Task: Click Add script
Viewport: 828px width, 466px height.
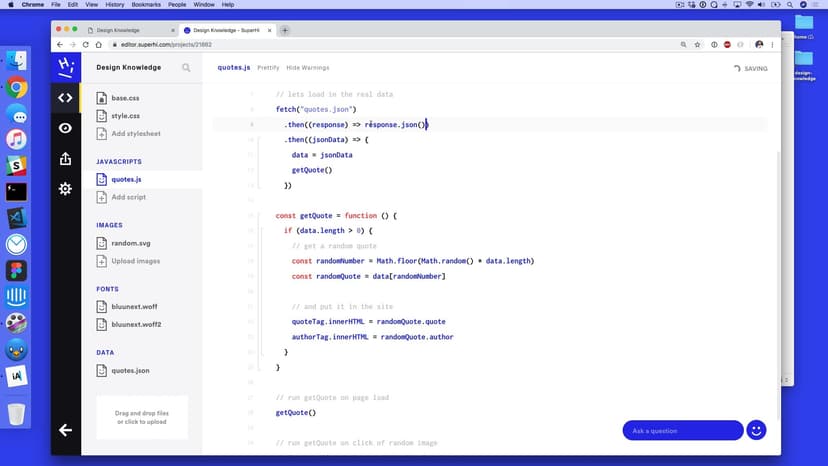Action: (x=128, y=197)
